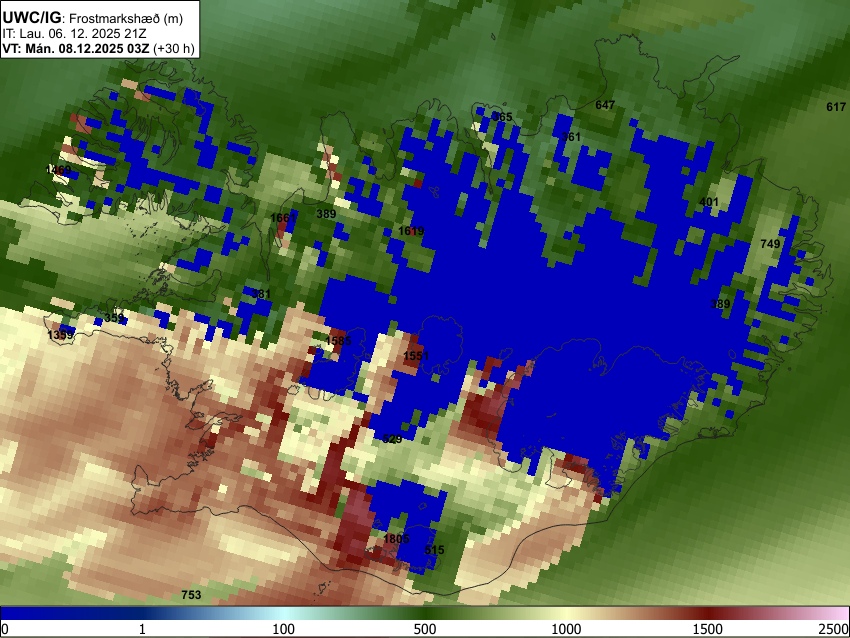Click the color scale label 1500
This screenshot has width=850, height=638.
point(708,629)
